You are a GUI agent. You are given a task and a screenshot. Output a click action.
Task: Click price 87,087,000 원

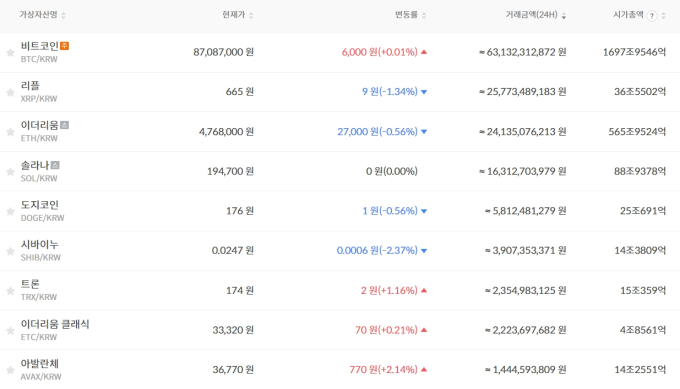click(223, 52)
